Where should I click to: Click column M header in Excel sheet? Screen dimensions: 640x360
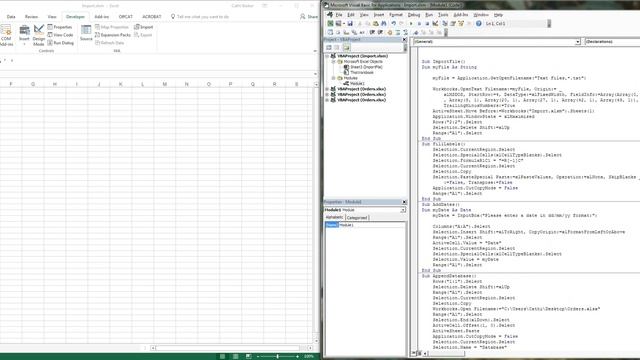click(x=164, y=84)
